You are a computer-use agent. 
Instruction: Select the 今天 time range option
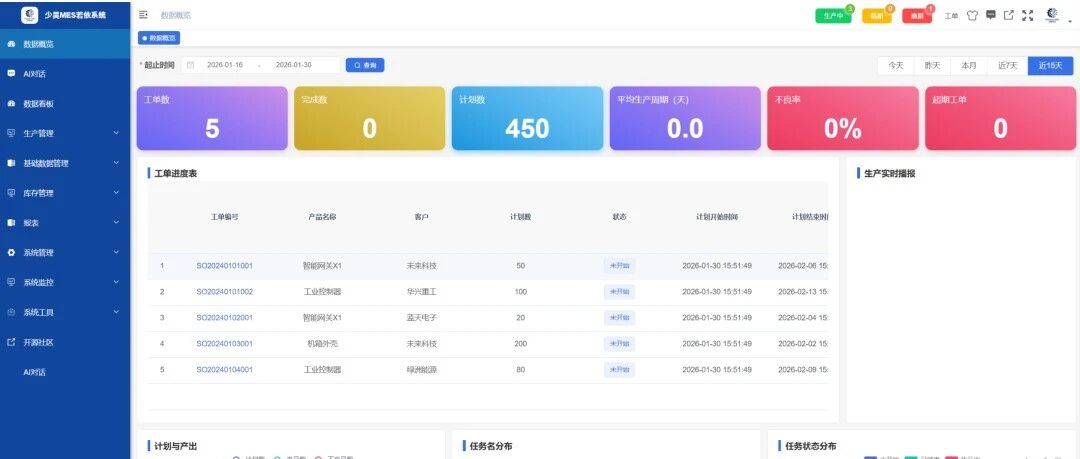click(895, 65)
